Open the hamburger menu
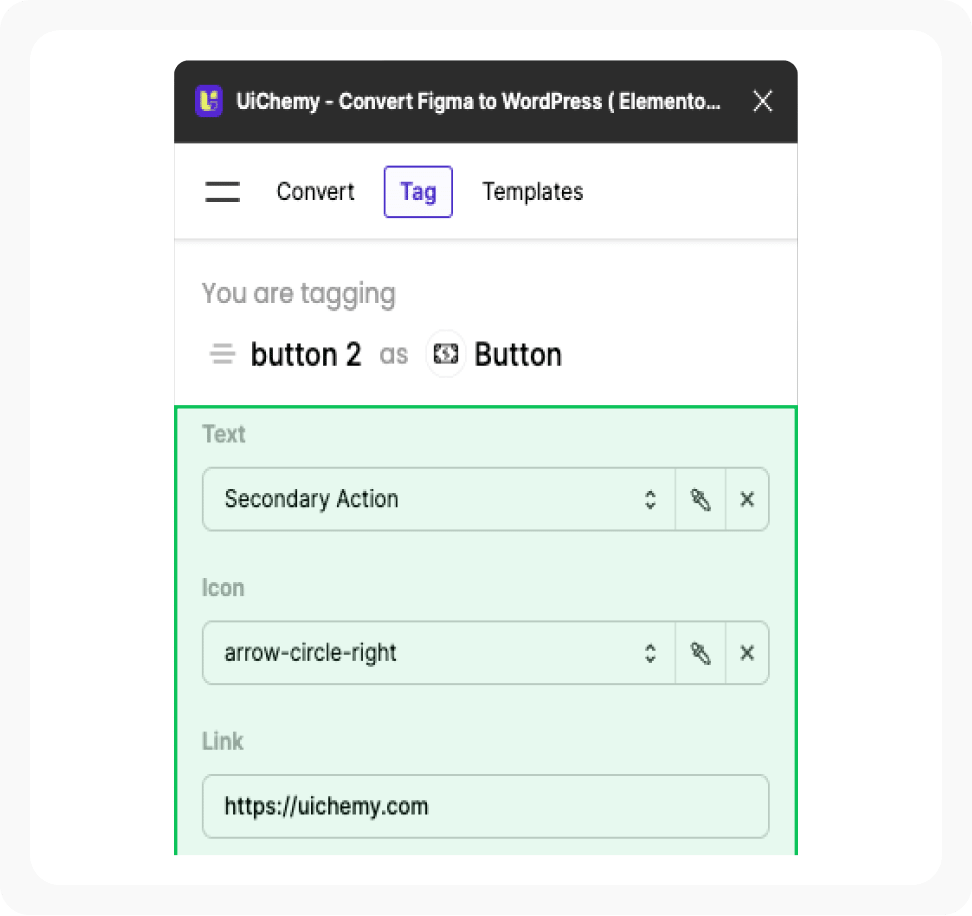Screen dimensions: 972x916 [223, 192]
